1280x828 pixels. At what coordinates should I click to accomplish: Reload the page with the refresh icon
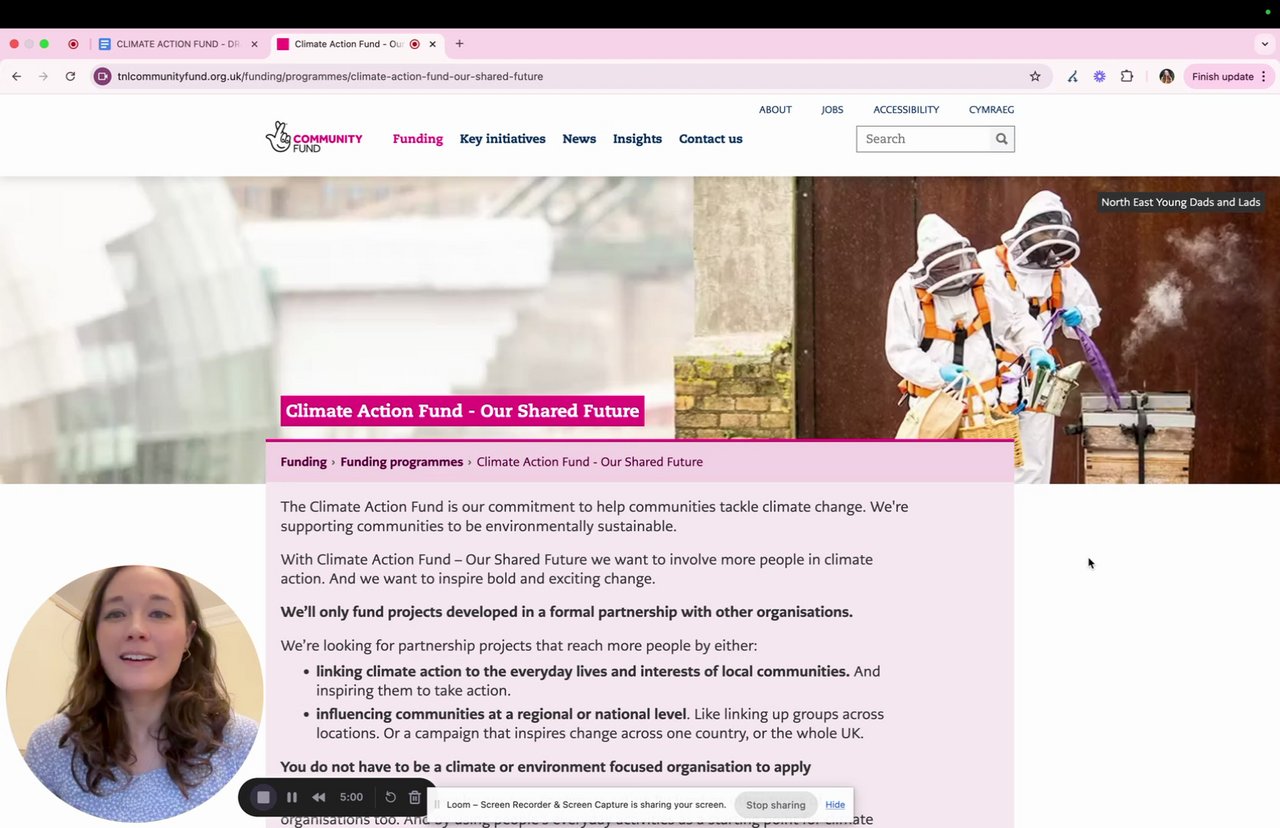70,76
